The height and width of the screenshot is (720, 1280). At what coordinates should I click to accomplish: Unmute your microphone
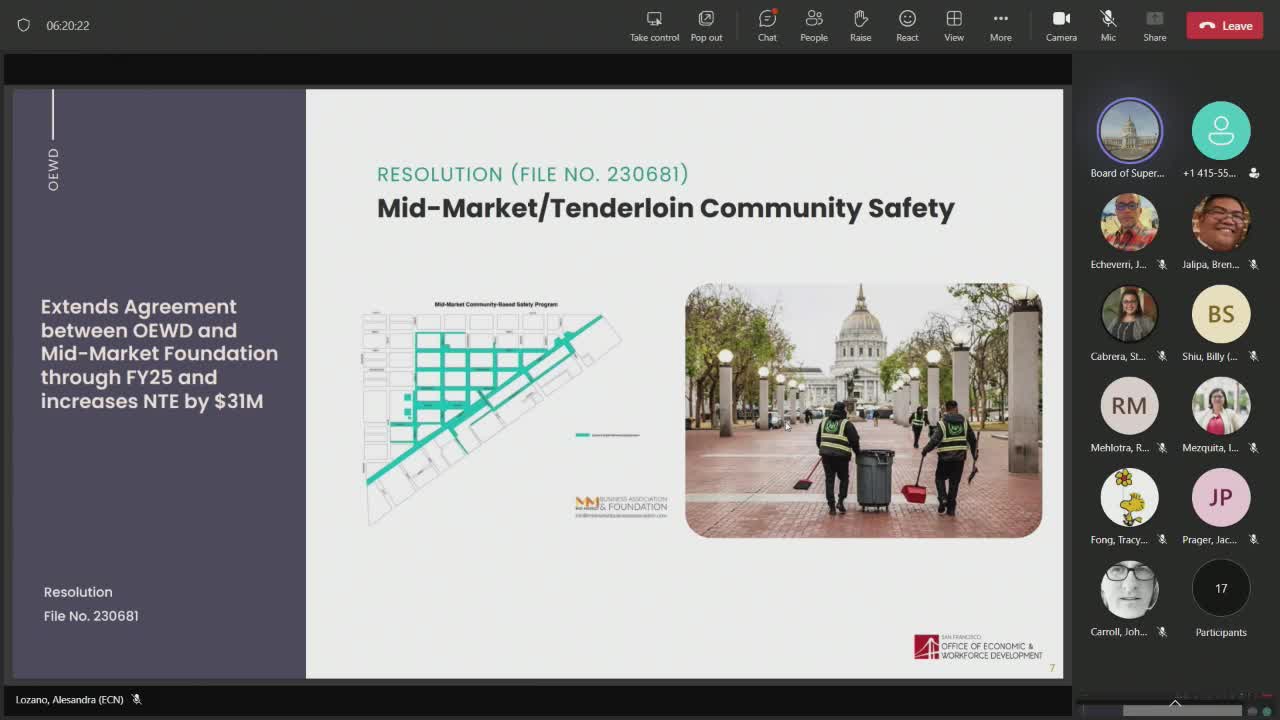(x=1107, y=24)
